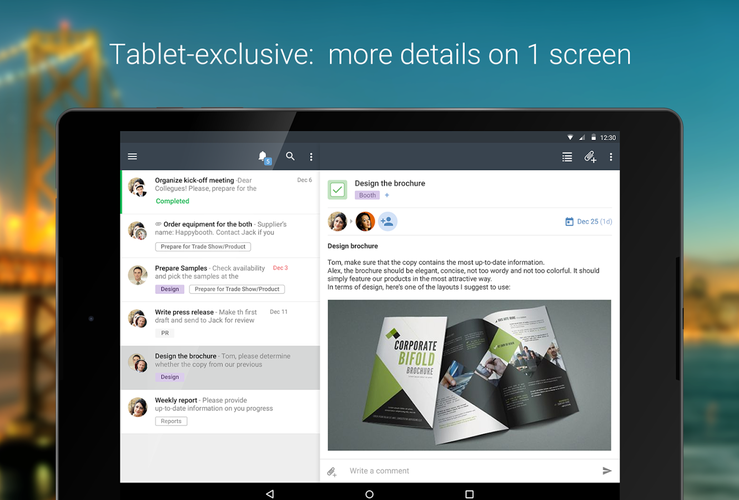739x500 pixels.
Task: Open Order equipment for the both task
Action: click(x=220, y=236)
